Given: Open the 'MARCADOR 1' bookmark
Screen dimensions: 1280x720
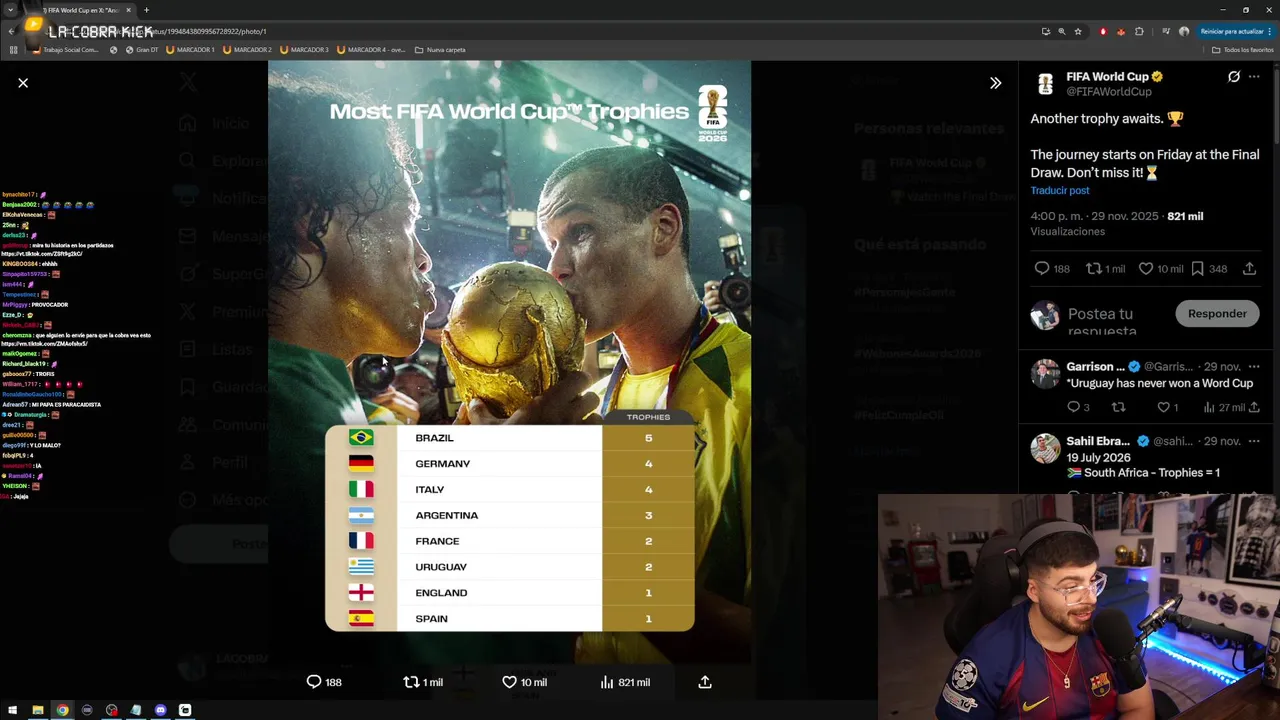Looking at the screenshot, I should 190,50.
